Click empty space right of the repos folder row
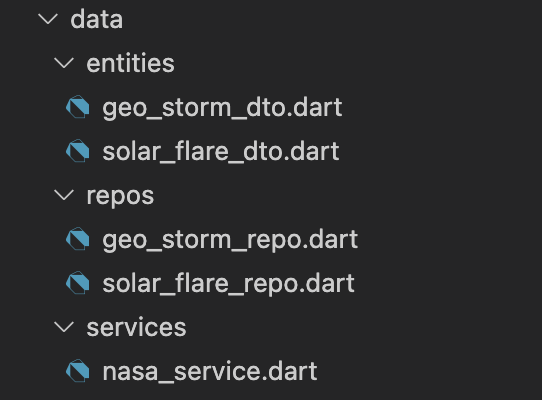542x400 pixels. pos(346,195)
